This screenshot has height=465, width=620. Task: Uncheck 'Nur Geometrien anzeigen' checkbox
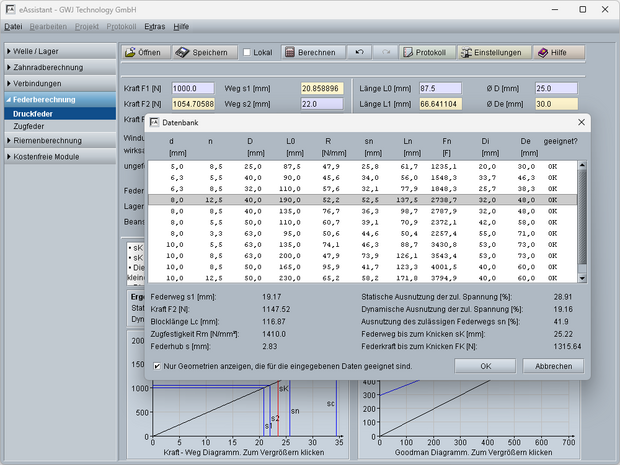coord(158,367)
